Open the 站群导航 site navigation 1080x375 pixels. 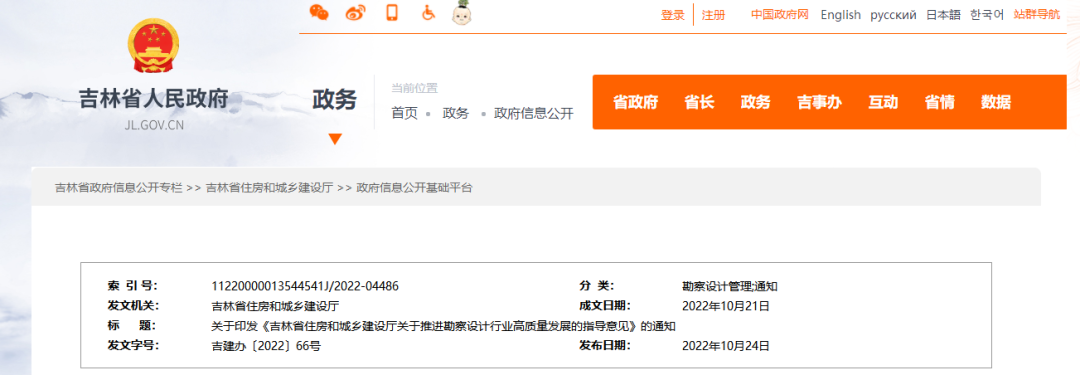[1037, 14]
